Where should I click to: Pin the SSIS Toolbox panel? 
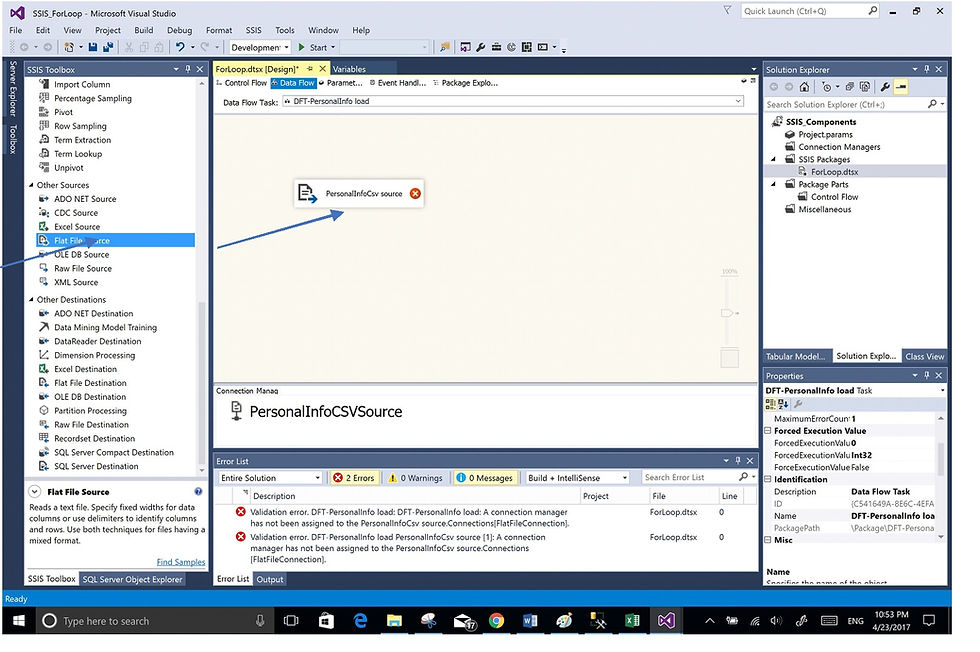click(x=188, y=69)
